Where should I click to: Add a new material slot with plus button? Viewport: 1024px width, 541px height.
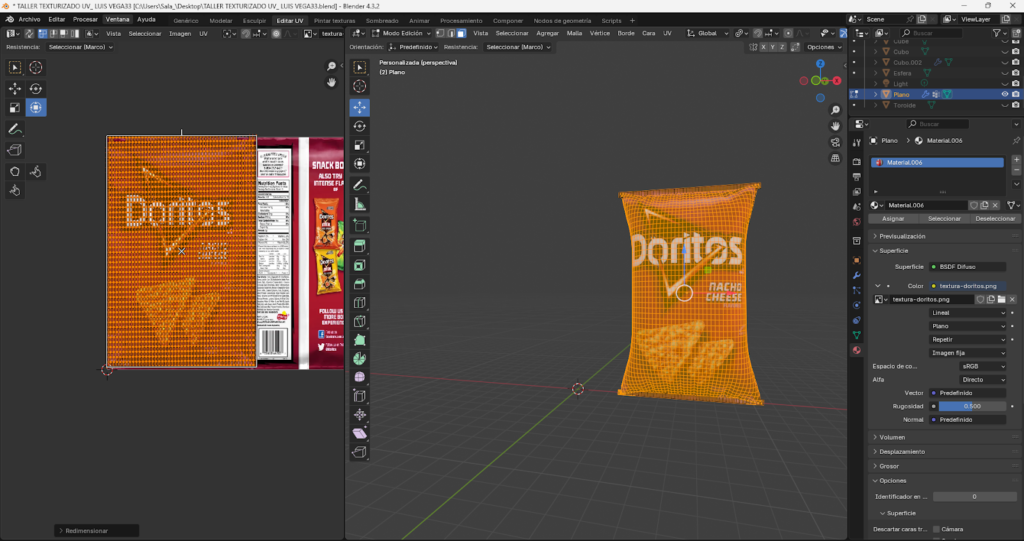pyautogui.click(x=1016, y=159)
